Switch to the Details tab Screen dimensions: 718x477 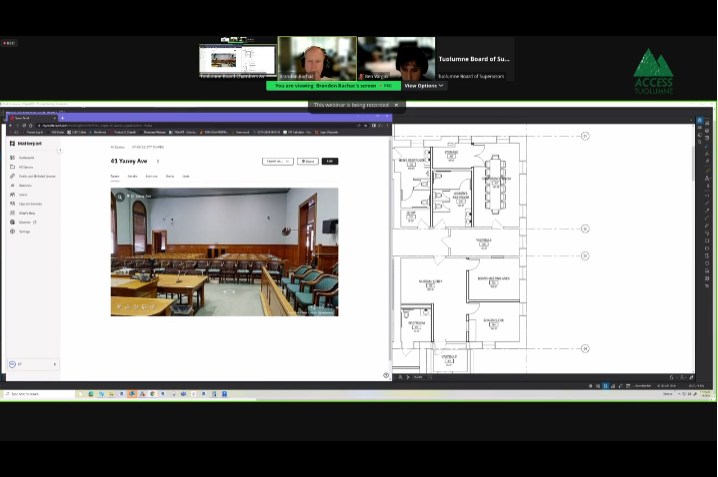132,176
